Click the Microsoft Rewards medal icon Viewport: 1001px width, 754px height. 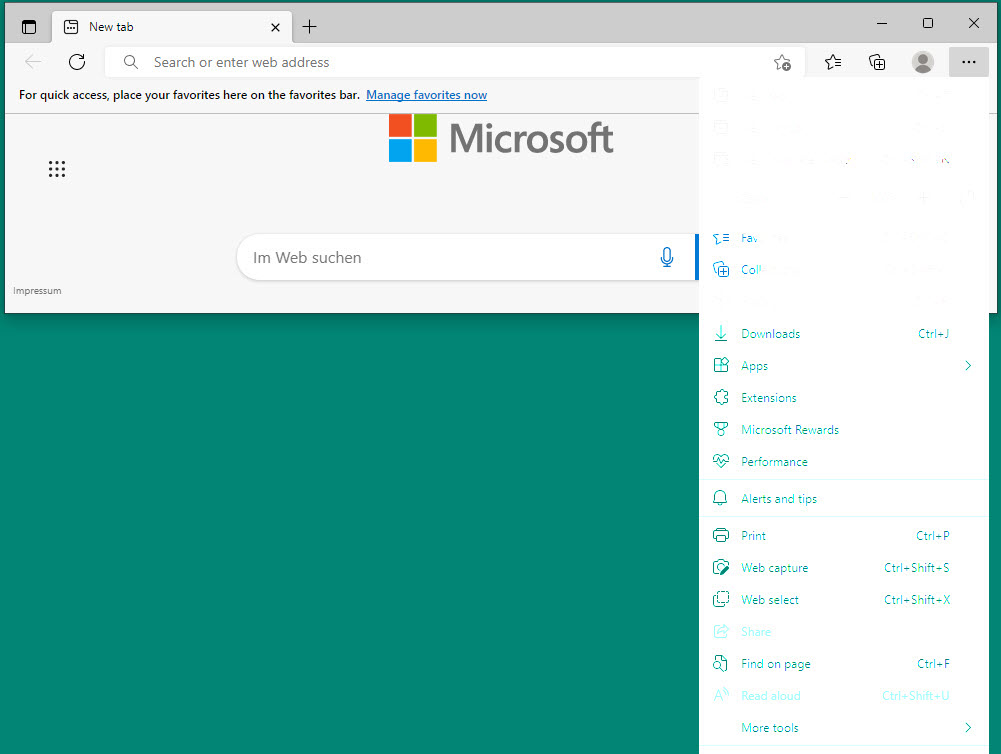[x=721, y=430]
